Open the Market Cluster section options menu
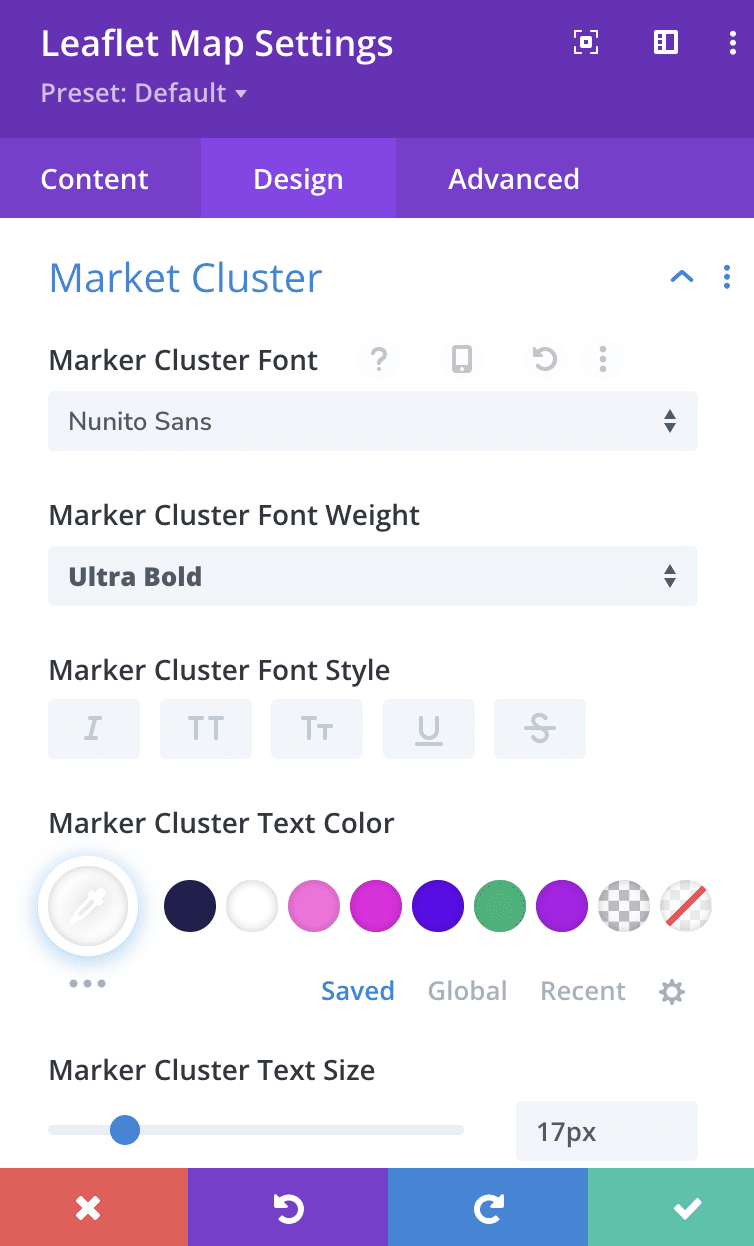The image size is (754, 1246). tap(727, 277)
